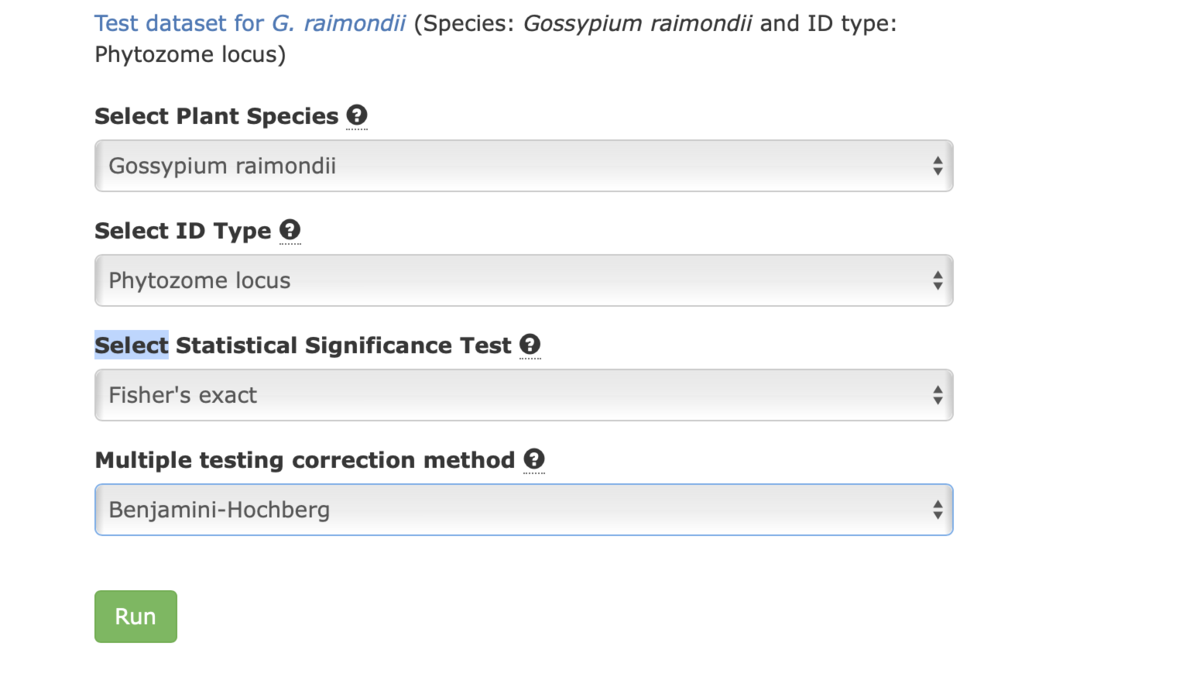Click the arrows on Benjamini-Hochberg selector
The image size is (1200, 677).
point(937,511)
